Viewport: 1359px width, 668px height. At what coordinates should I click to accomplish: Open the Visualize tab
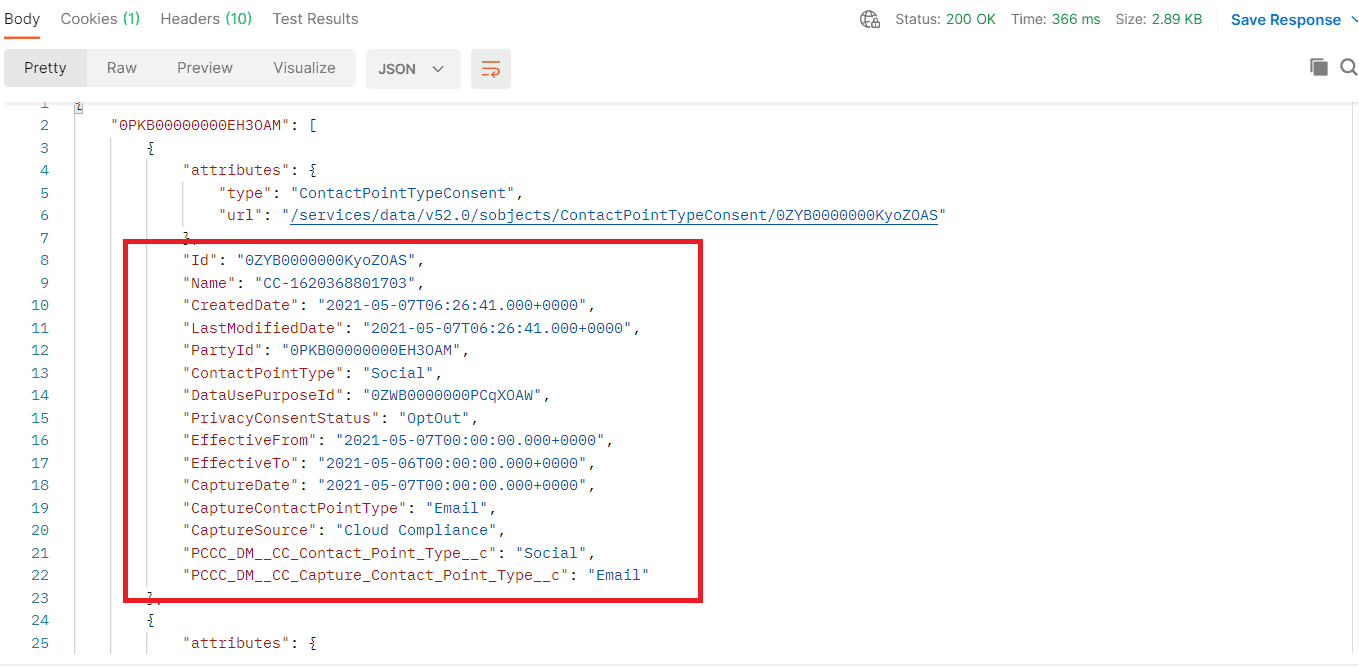[304, 68]
